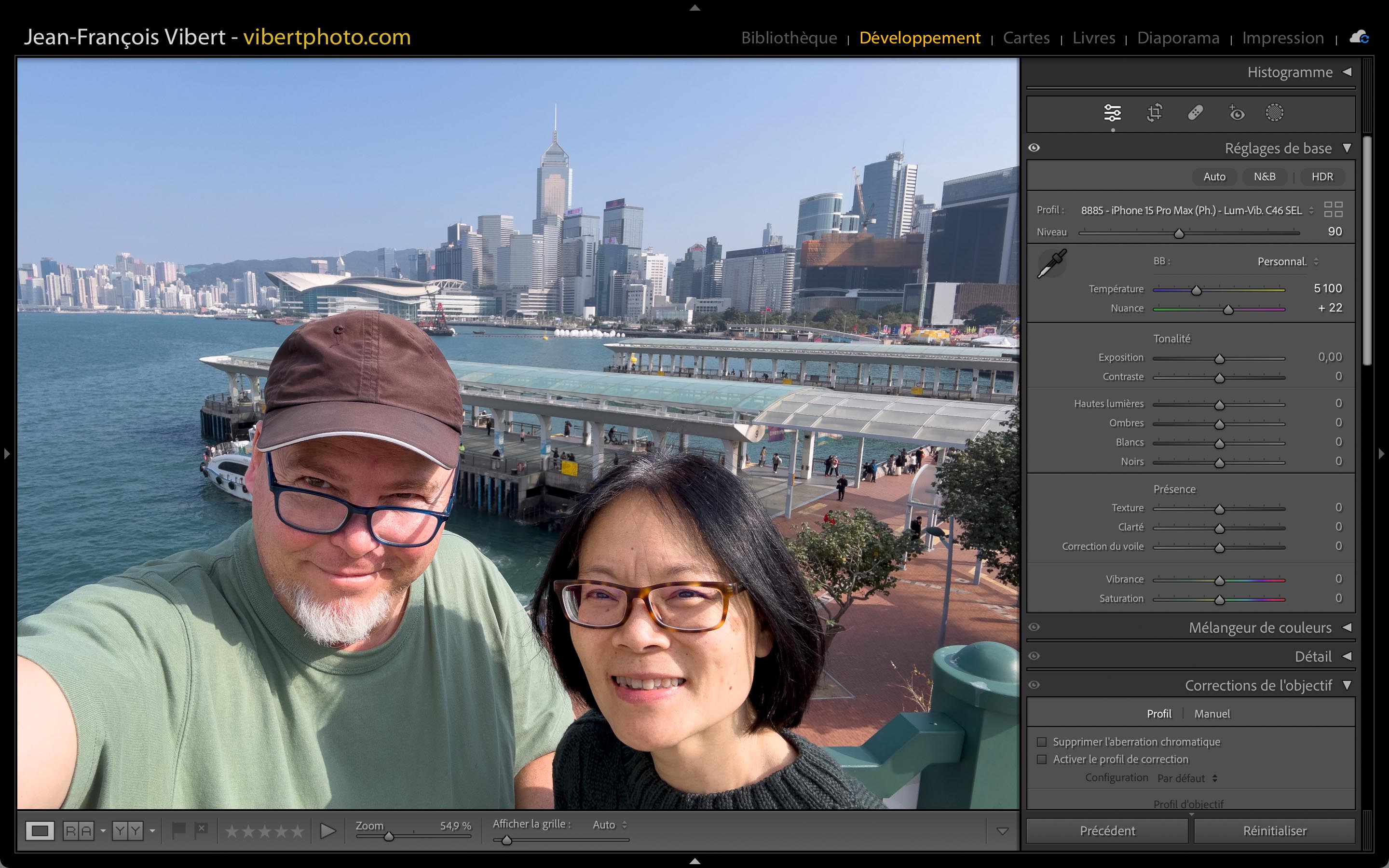Open the Manuel lens corrections tab

(x=1212, y=714)
